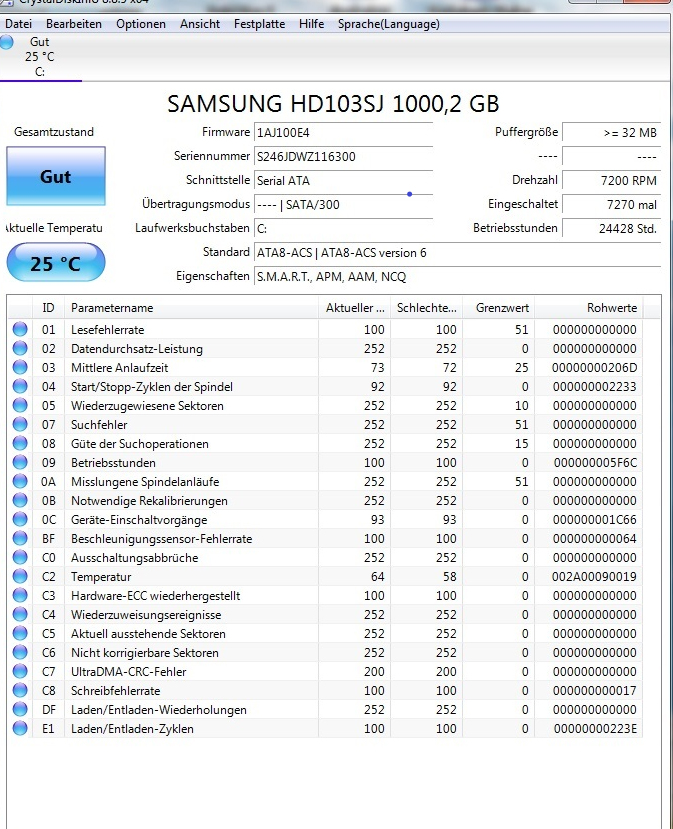Click the status icon for UltraDMA-CRC-Fehler

[20, 672]
